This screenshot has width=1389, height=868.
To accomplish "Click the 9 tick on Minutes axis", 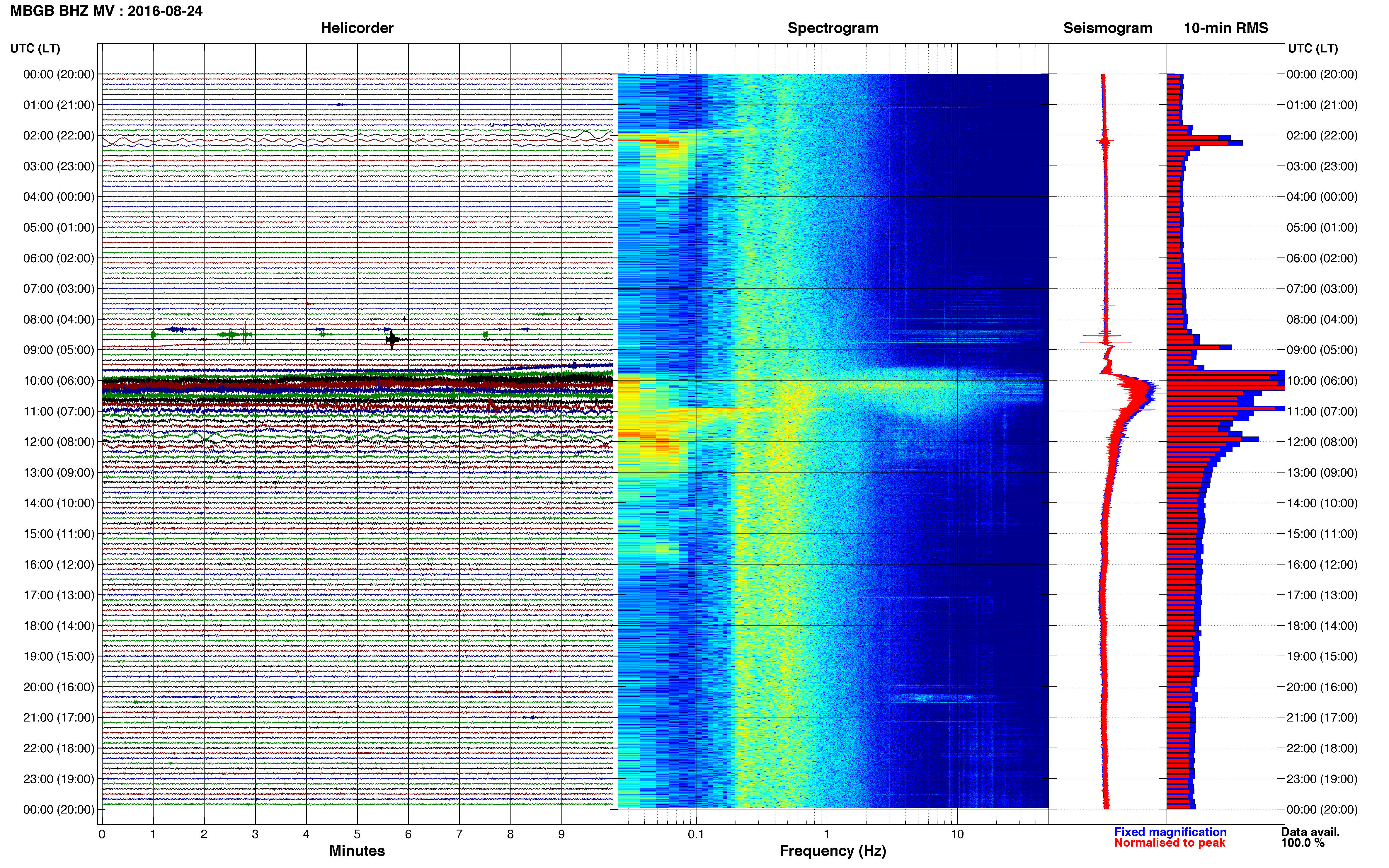I will coord(561,834).
